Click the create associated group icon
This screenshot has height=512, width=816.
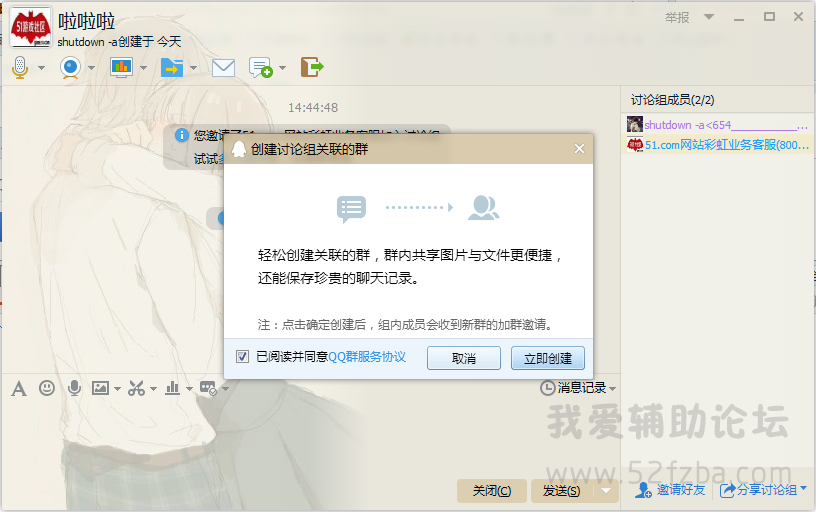tap(261, 68)
